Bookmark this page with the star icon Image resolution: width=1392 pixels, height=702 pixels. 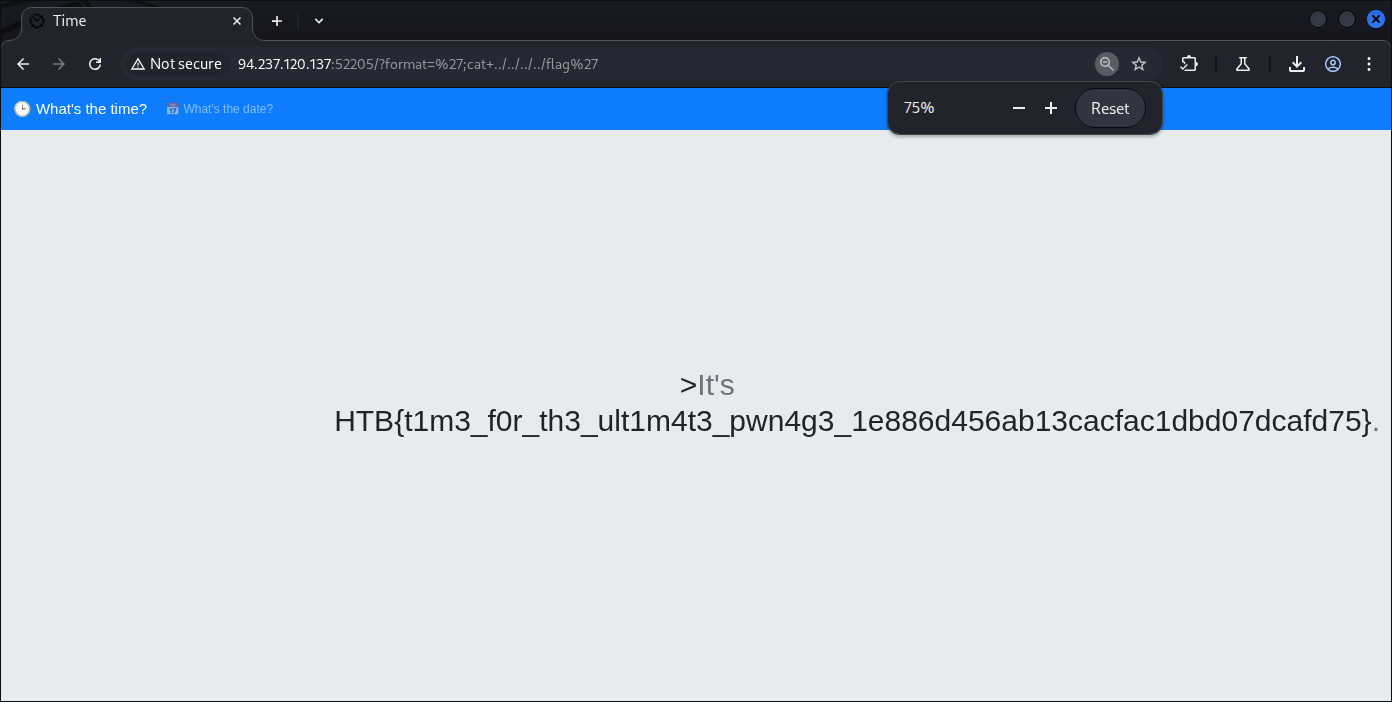coord(1139,64)
